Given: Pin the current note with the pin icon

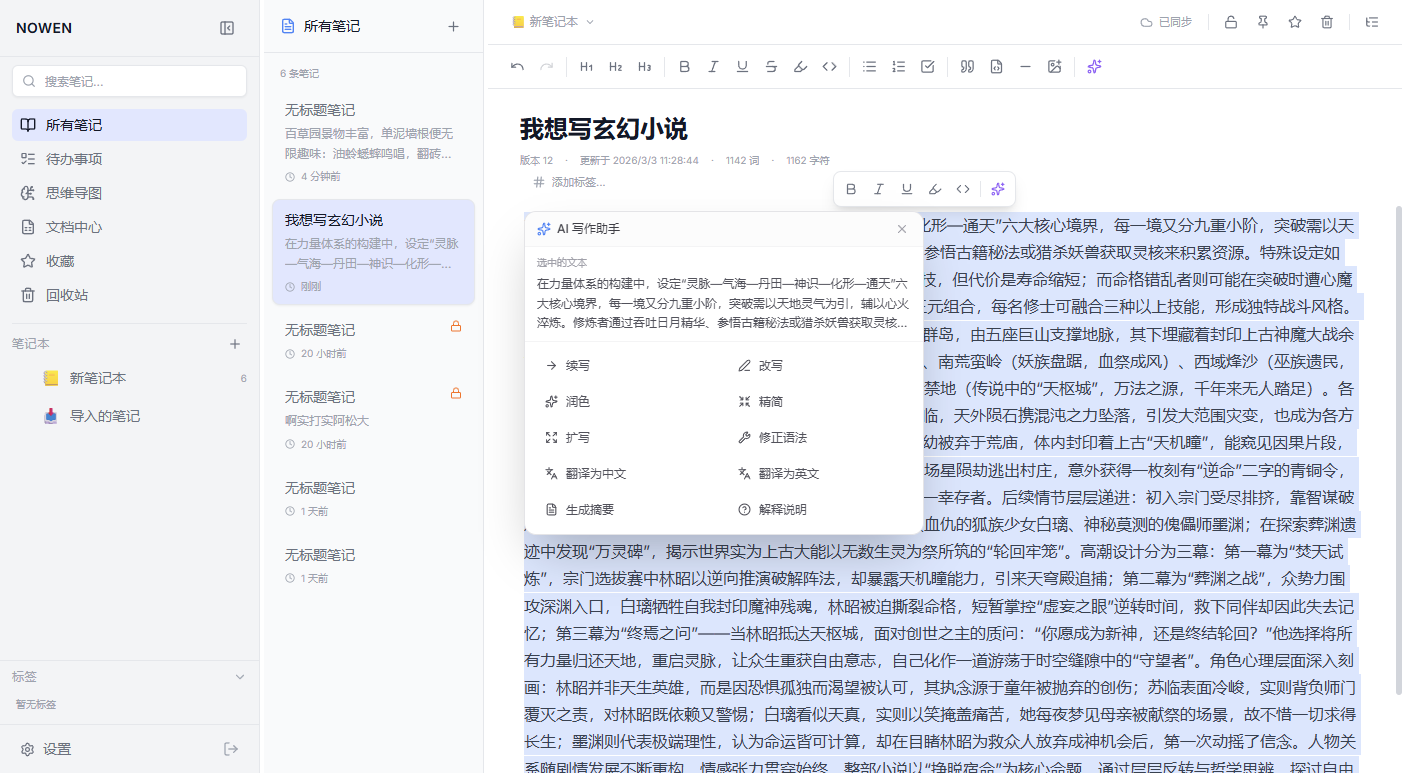Looking at the screenshot, I should [1263, 22].
